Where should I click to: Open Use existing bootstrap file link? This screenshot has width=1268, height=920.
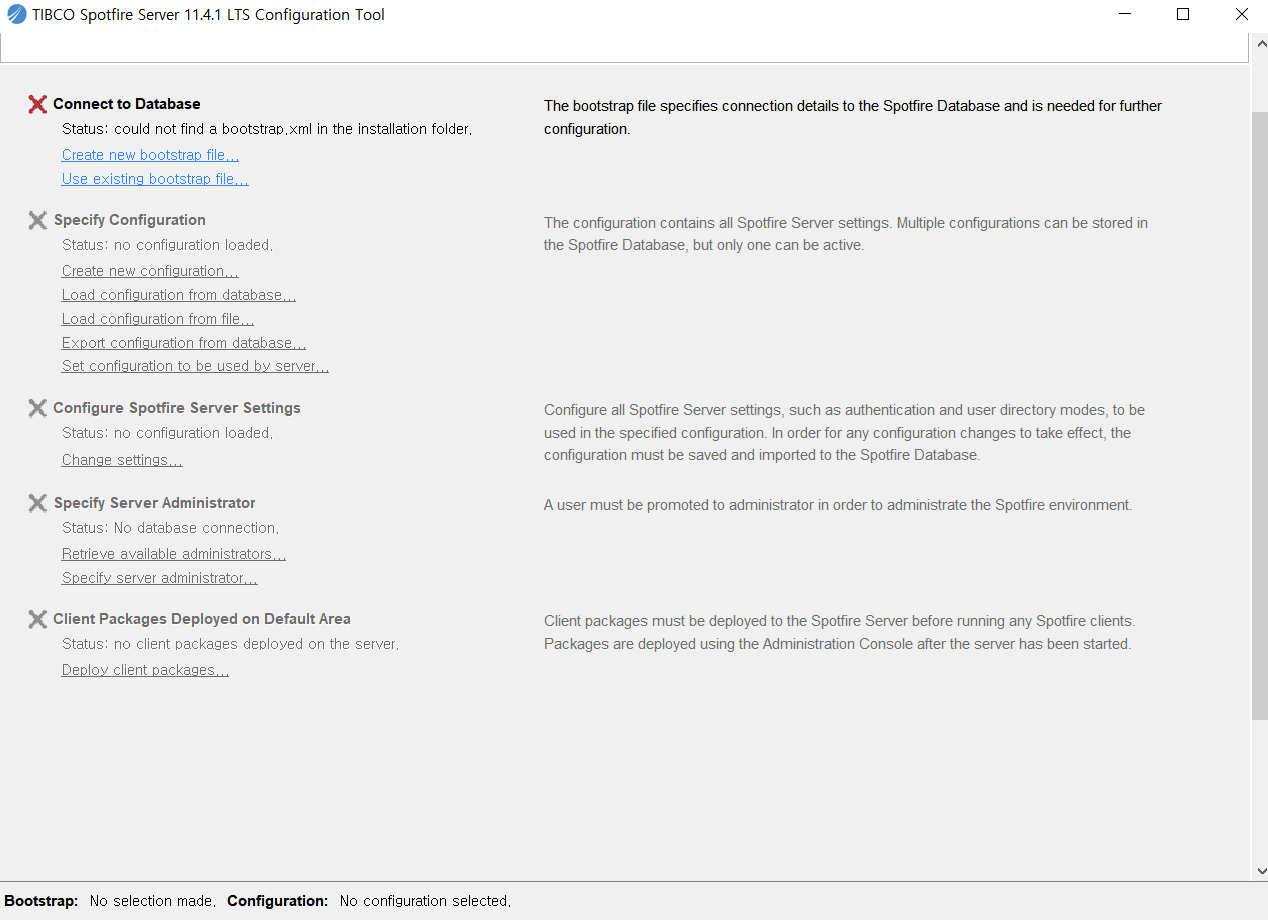tap(155, 179)
